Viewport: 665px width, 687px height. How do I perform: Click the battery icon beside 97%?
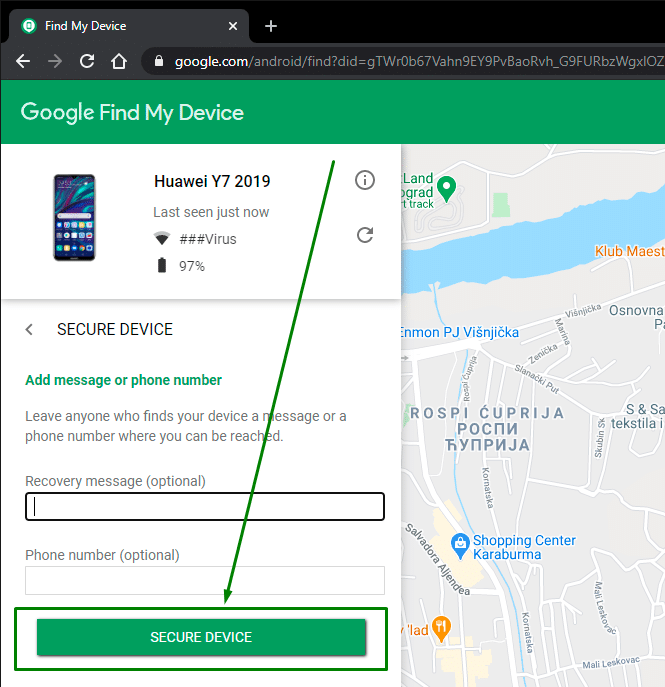tap(162, 266)
